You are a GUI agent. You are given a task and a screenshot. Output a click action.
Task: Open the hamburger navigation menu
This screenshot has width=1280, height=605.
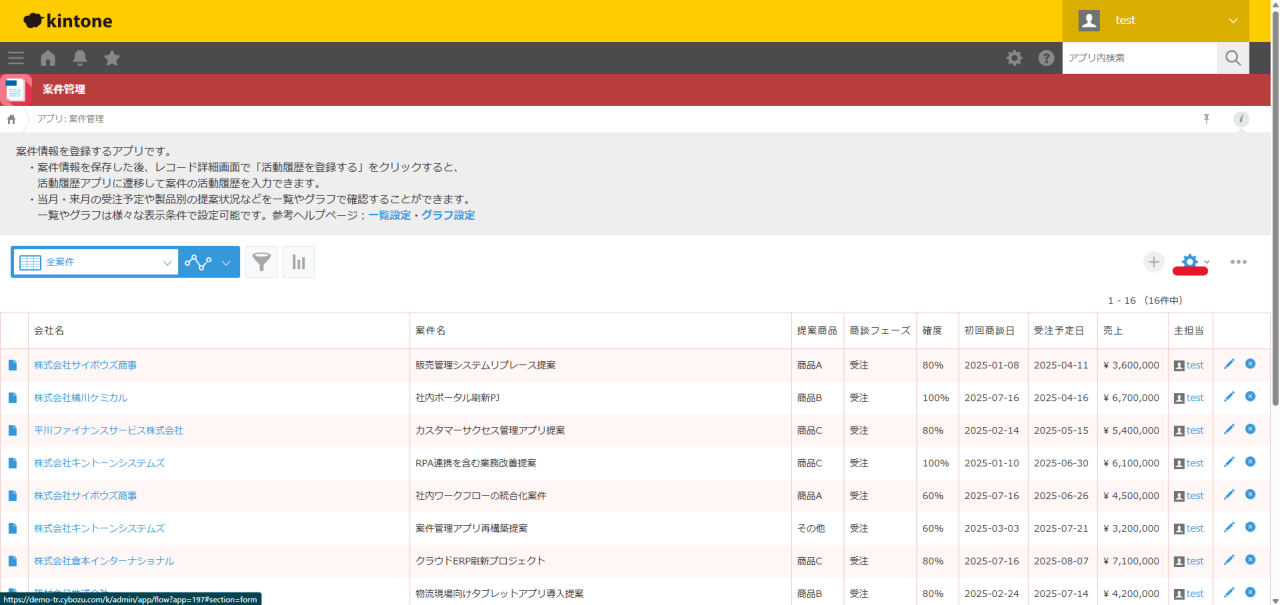point(16,58)
